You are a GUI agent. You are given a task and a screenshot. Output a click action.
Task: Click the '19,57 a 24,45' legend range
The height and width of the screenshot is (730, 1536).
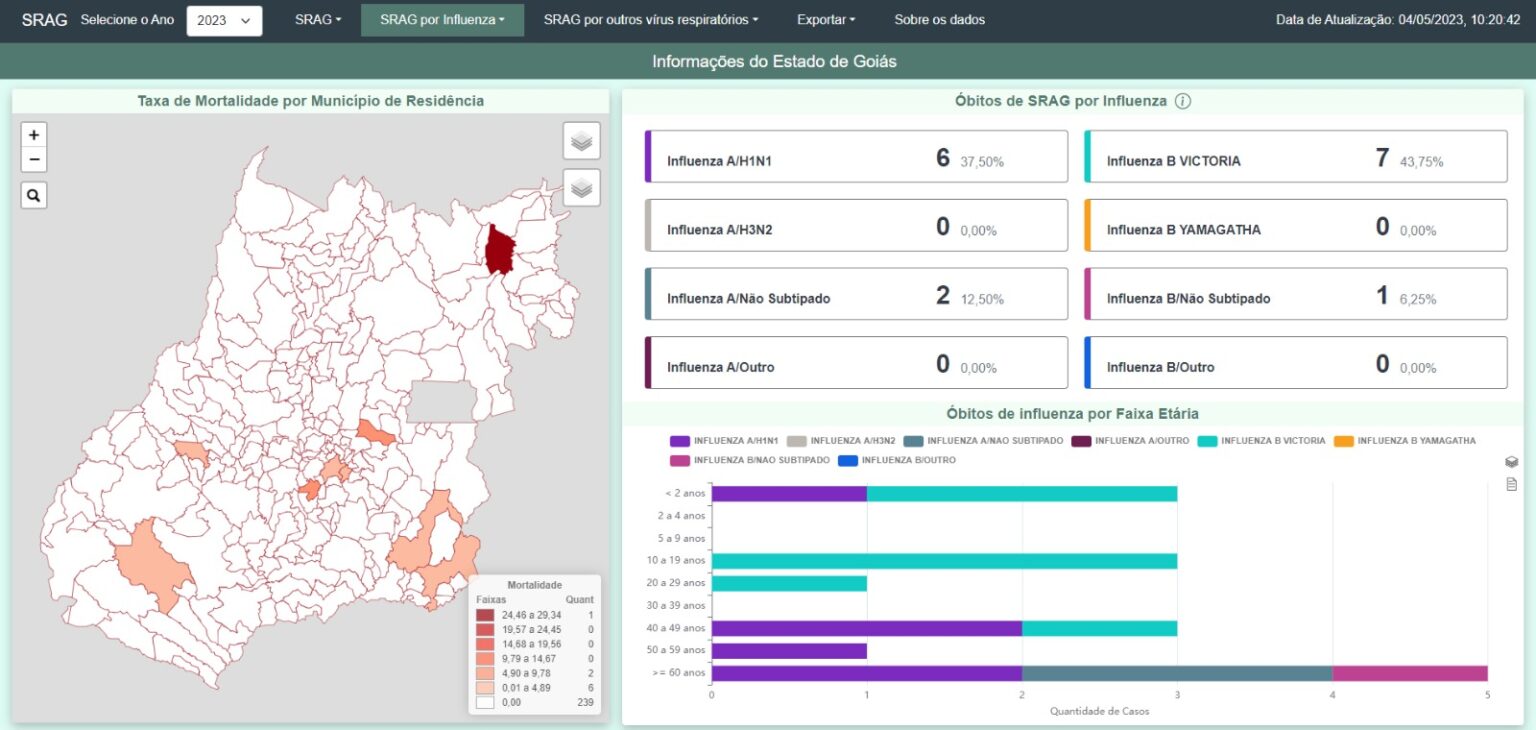(x=532, y=630)
